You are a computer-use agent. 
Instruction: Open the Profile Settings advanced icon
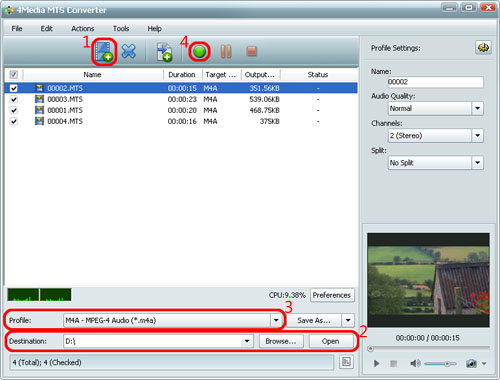(x=483, y=48)
